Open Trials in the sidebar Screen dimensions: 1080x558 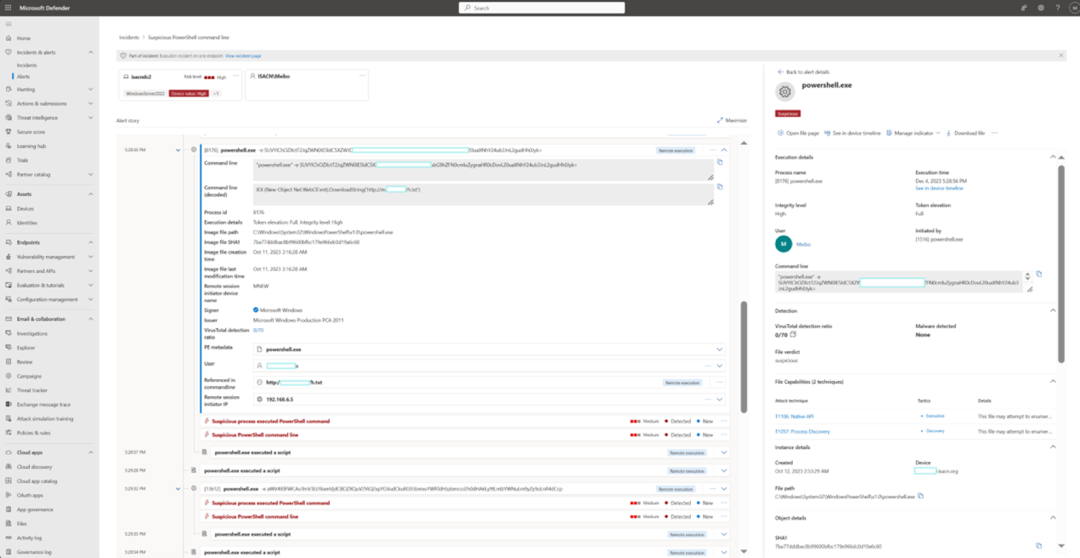click(x=23, y=160)
